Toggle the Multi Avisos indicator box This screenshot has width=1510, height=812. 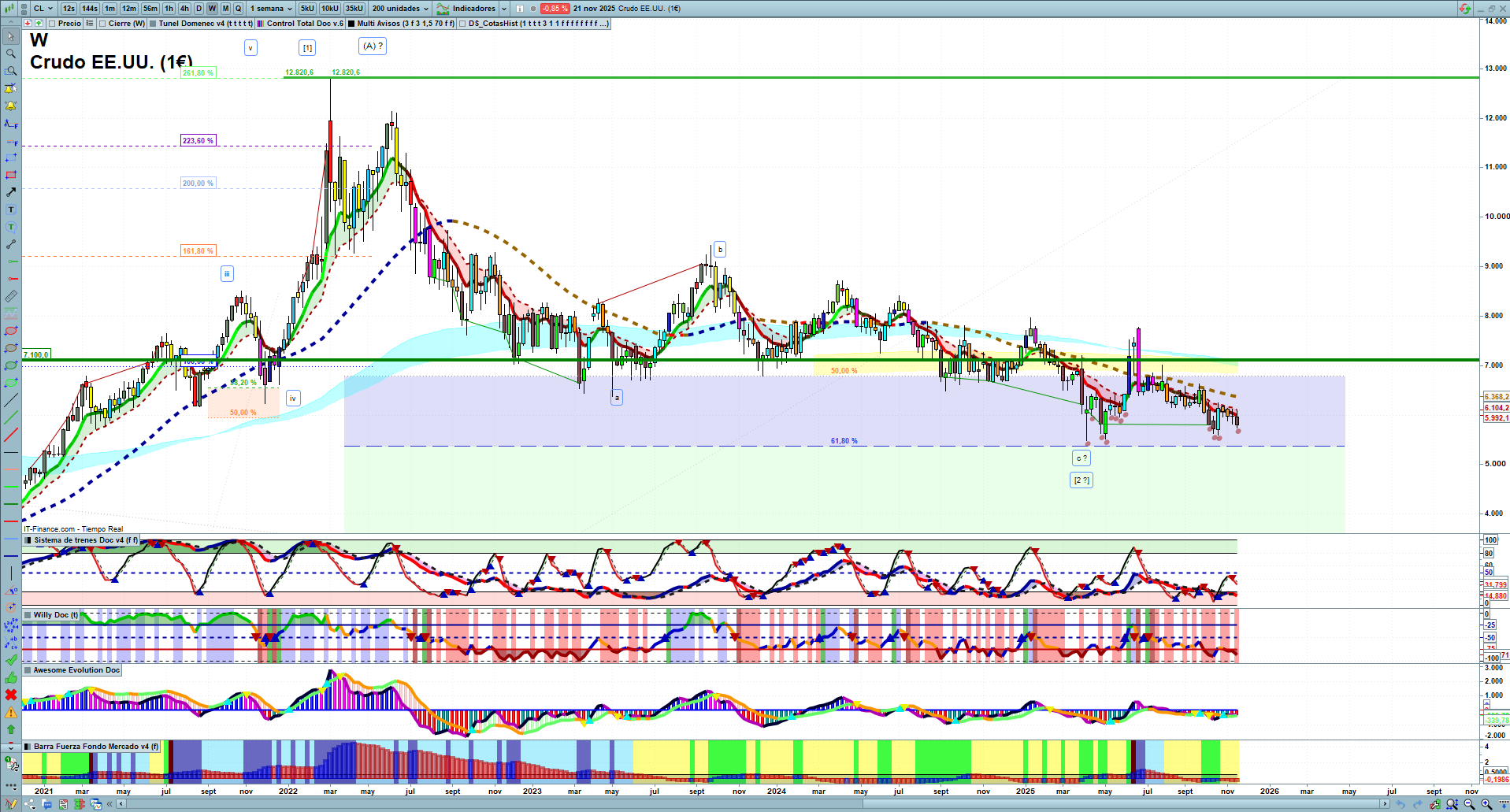pyautogui.click(x=351, y=24)
